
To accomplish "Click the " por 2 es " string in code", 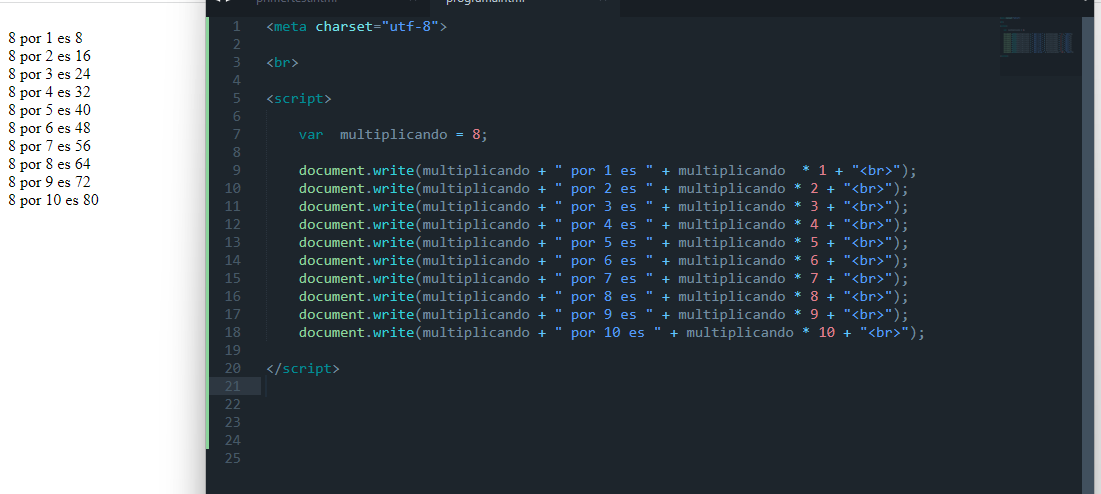I will tap(604, 189).
